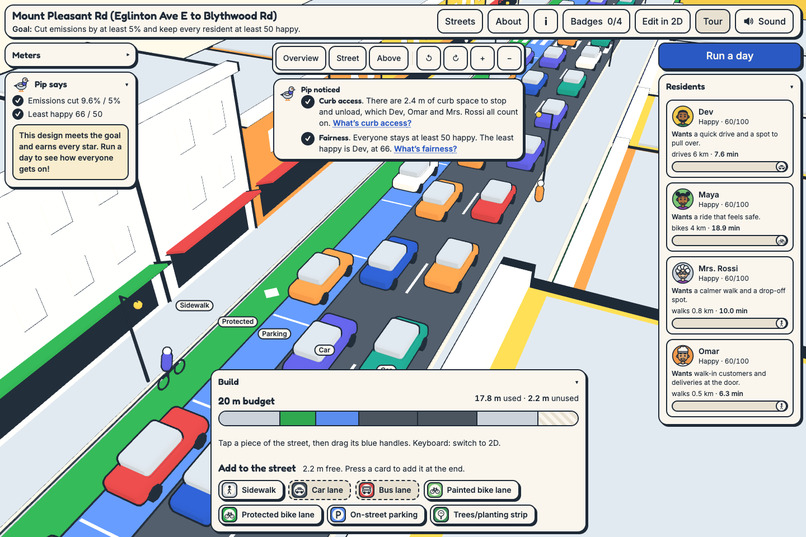Image resolution: width=806 pixels, height=537 pixels.
Task: Collapse the Pip says panel arrow
Action: click(126, 84)
